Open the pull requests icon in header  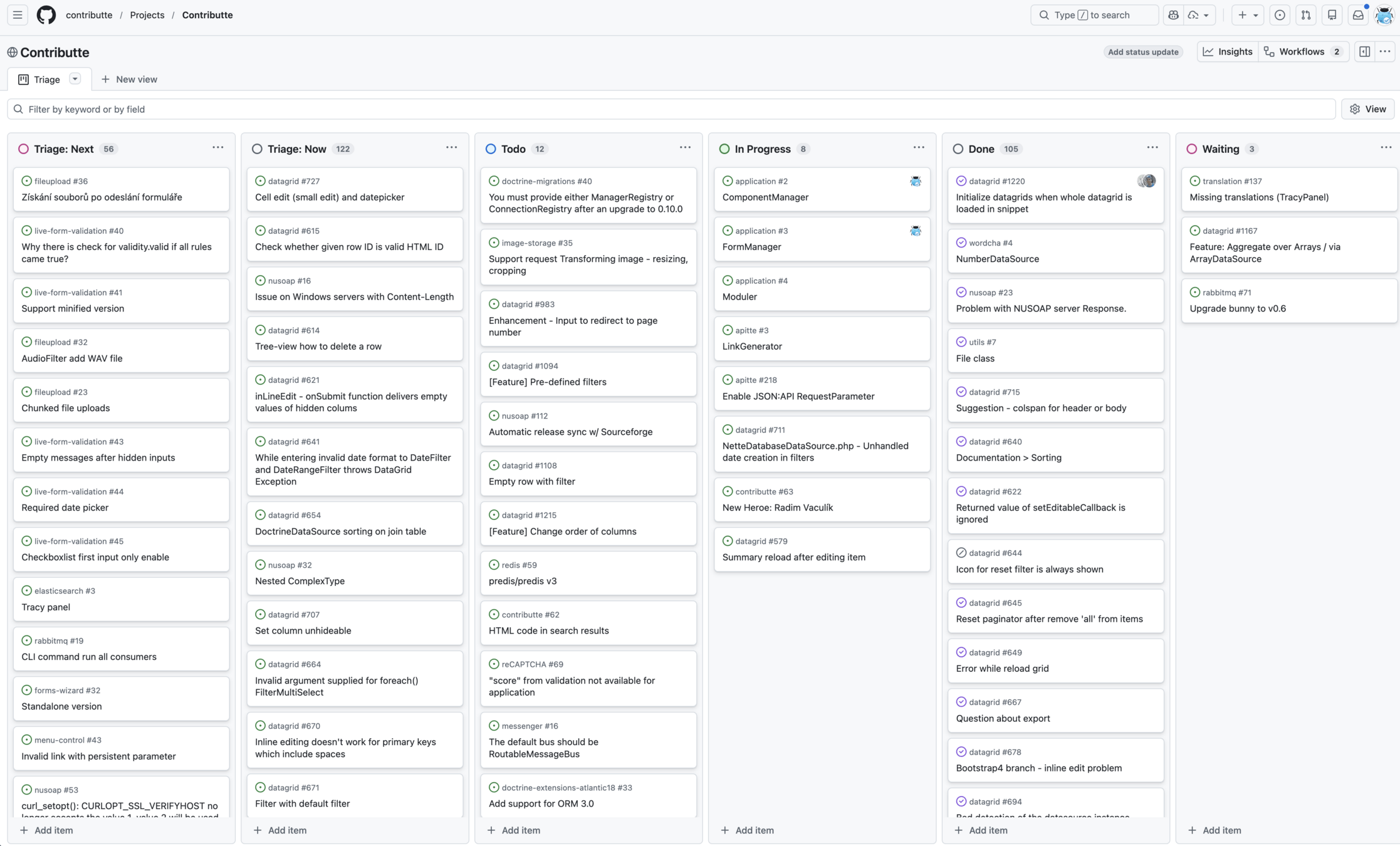click(1306, 15)
